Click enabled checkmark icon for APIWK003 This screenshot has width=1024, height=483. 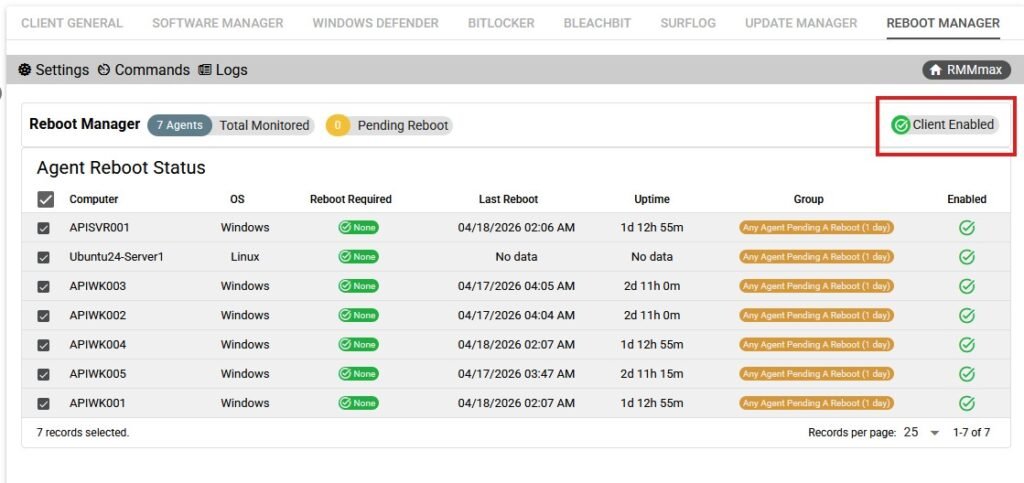pyautogui.click(x=967, y=286)
